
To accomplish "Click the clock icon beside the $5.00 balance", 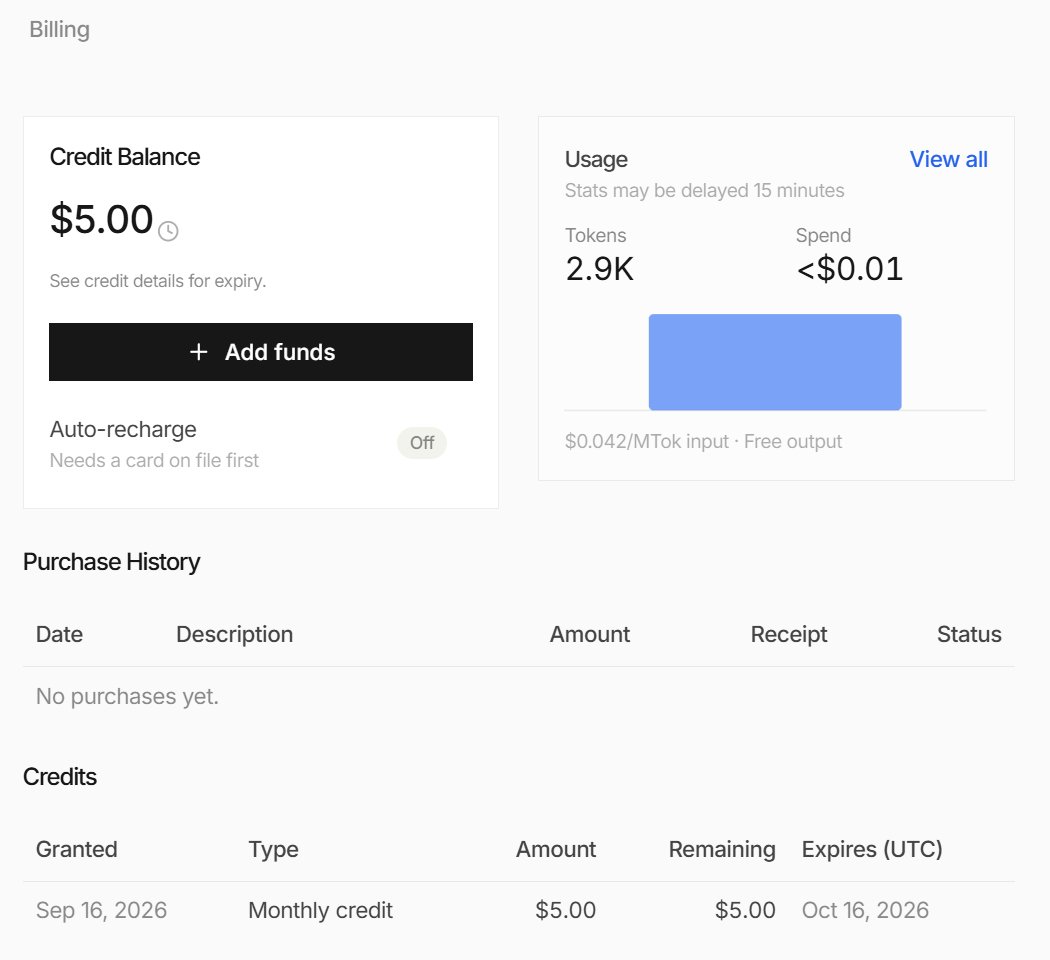I will coord(168,231).
